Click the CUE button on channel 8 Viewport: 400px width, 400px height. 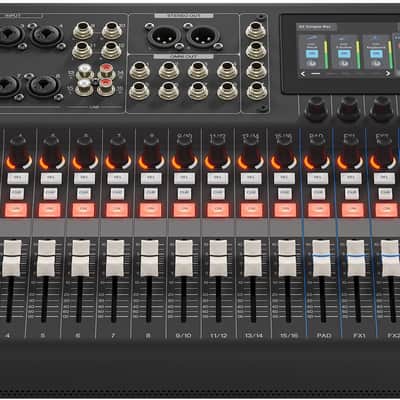pos(151,193)
